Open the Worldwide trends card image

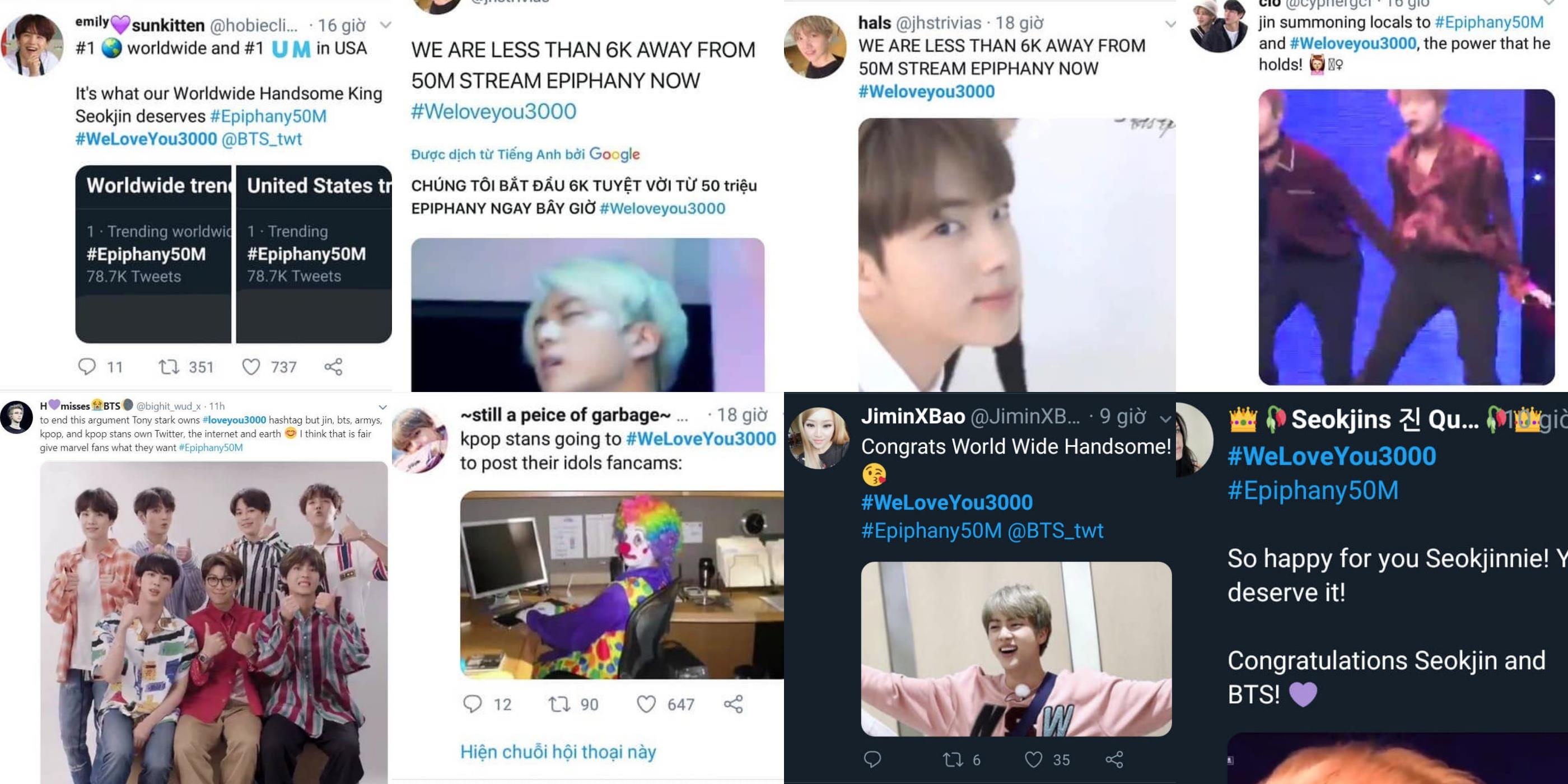click(153, 254)
